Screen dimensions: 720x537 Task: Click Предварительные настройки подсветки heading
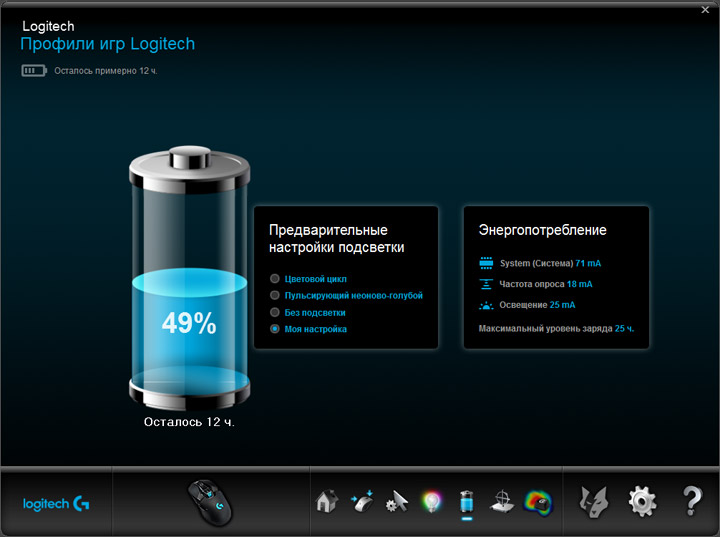[x=337, y=238]
